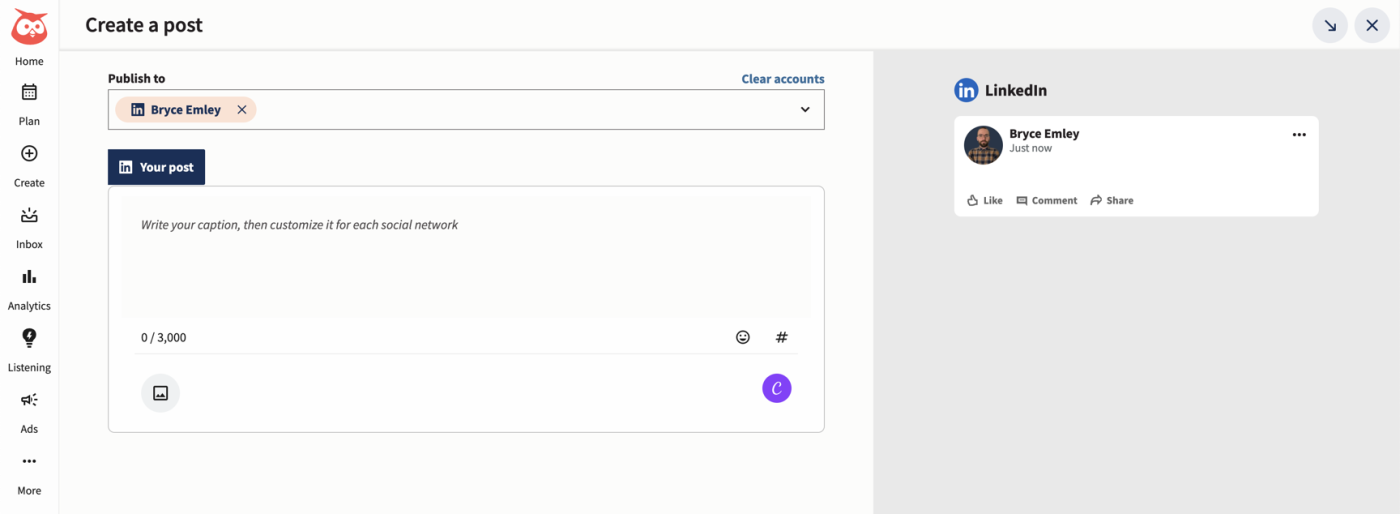Click the Hootsuite owl logo
Image resolution: width=1400 pixels, height=514 pixels.
point(29,25)
